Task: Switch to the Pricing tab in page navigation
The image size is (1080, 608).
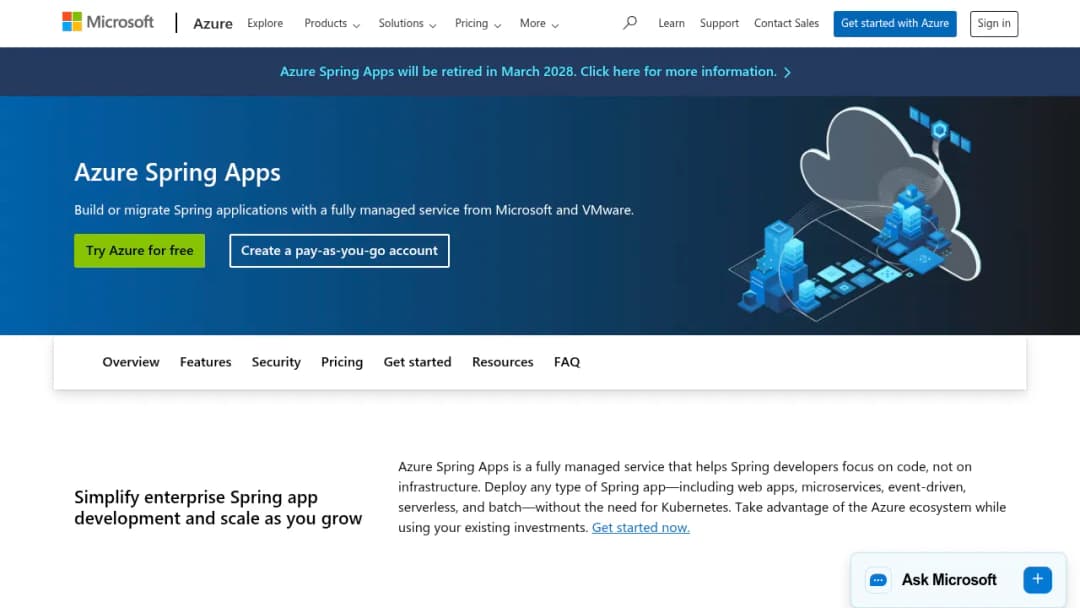Action: [x=342, y=362]
